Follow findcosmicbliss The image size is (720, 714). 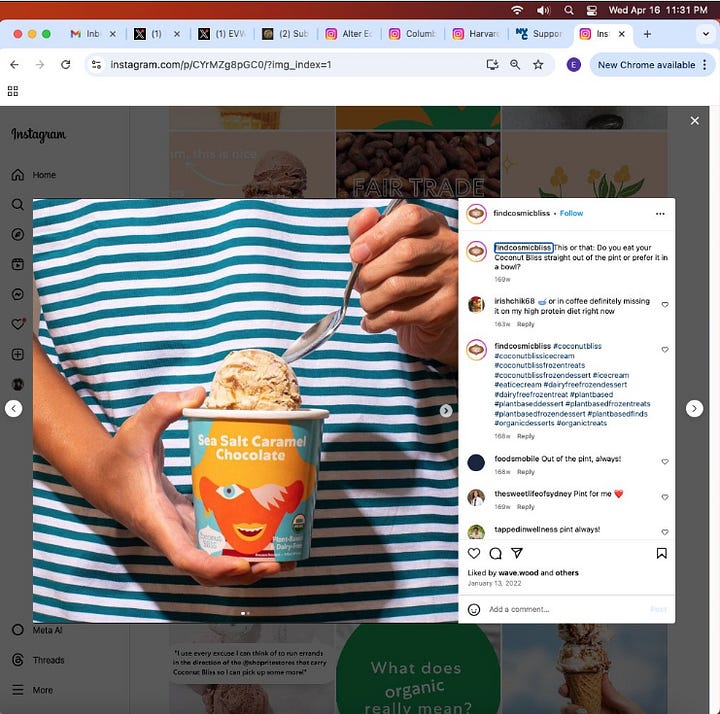click(x=571, y=213)
